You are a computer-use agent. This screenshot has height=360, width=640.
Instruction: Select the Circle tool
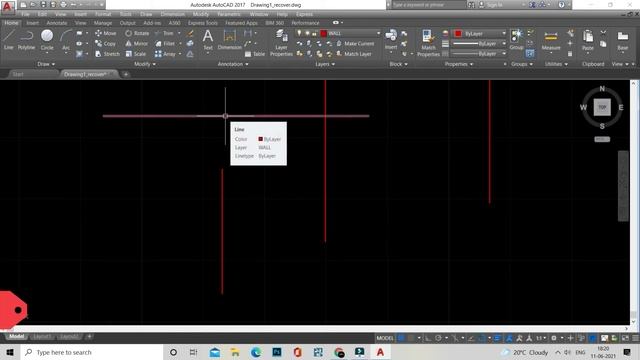[x=47, y=40]
